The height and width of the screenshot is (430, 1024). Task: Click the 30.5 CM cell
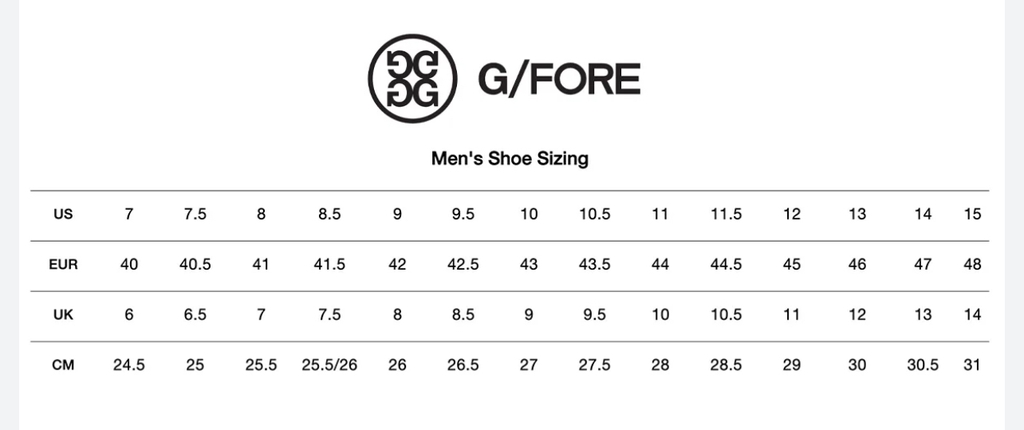click(x=923, y=365)
